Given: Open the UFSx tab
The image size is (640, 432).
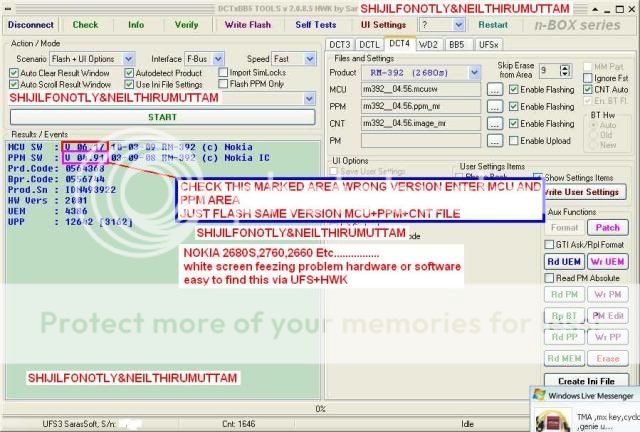Looking at the screenshot, I should click(488, 45).
